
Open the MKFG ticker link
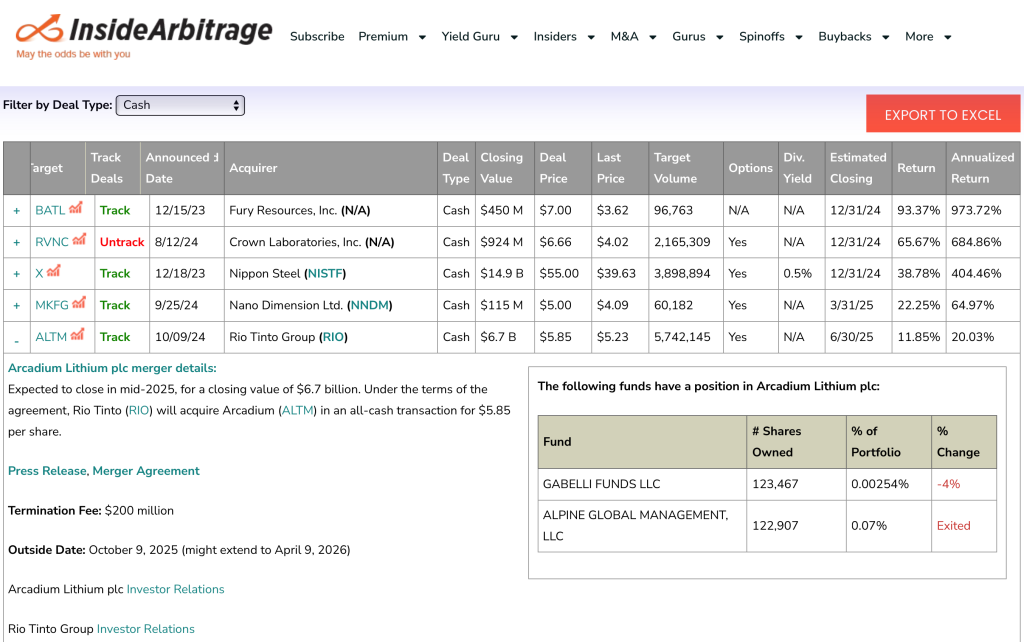52,305
